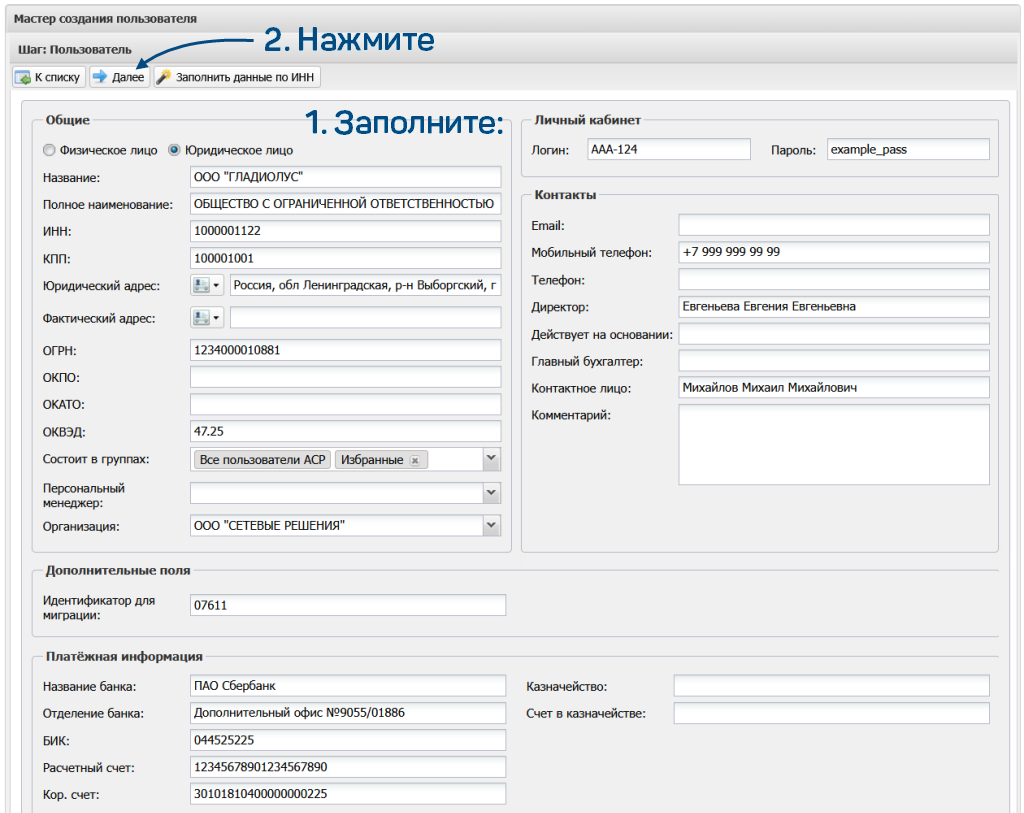The height and width of the screenshot is (813, 1024).
Task: Expand the Организация dropdown arrow
Action: click(x=490, y=525)
